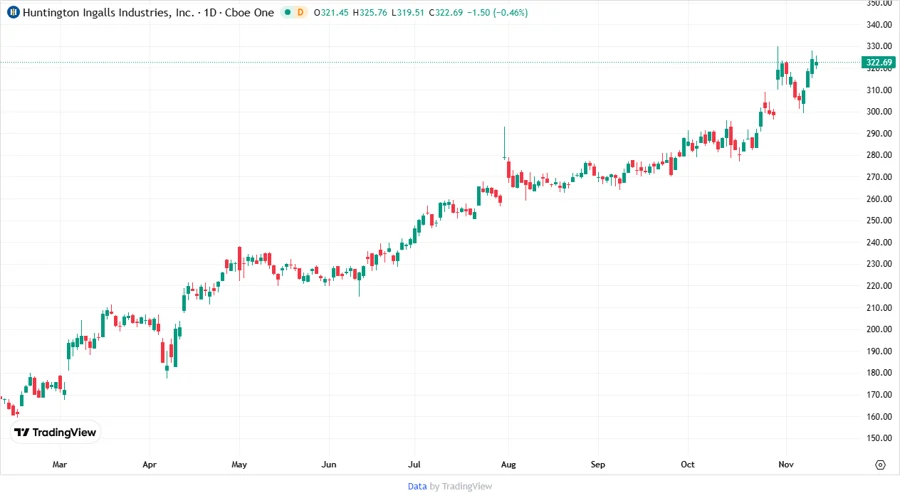Click the 150.00 price axis label

click(x=879, y=438)
